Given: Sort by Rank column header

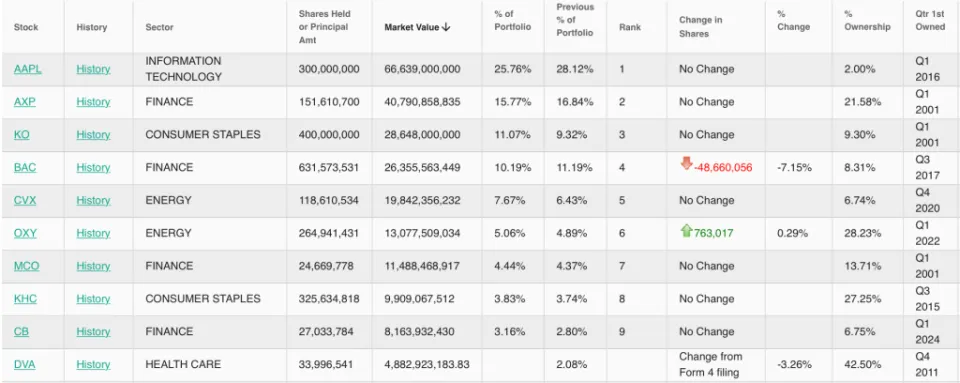Looking at the screenshot, I should point(630,28).
